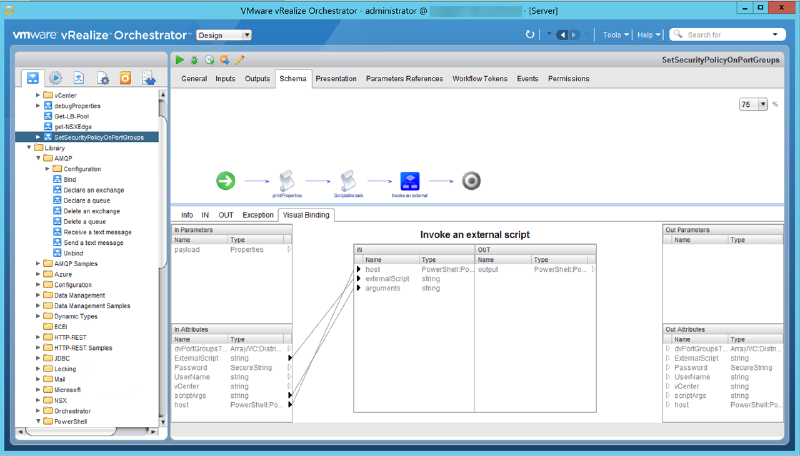800x456 pixels.
Task: Expand the vCenter folder
Action: (x=38, y=95)
